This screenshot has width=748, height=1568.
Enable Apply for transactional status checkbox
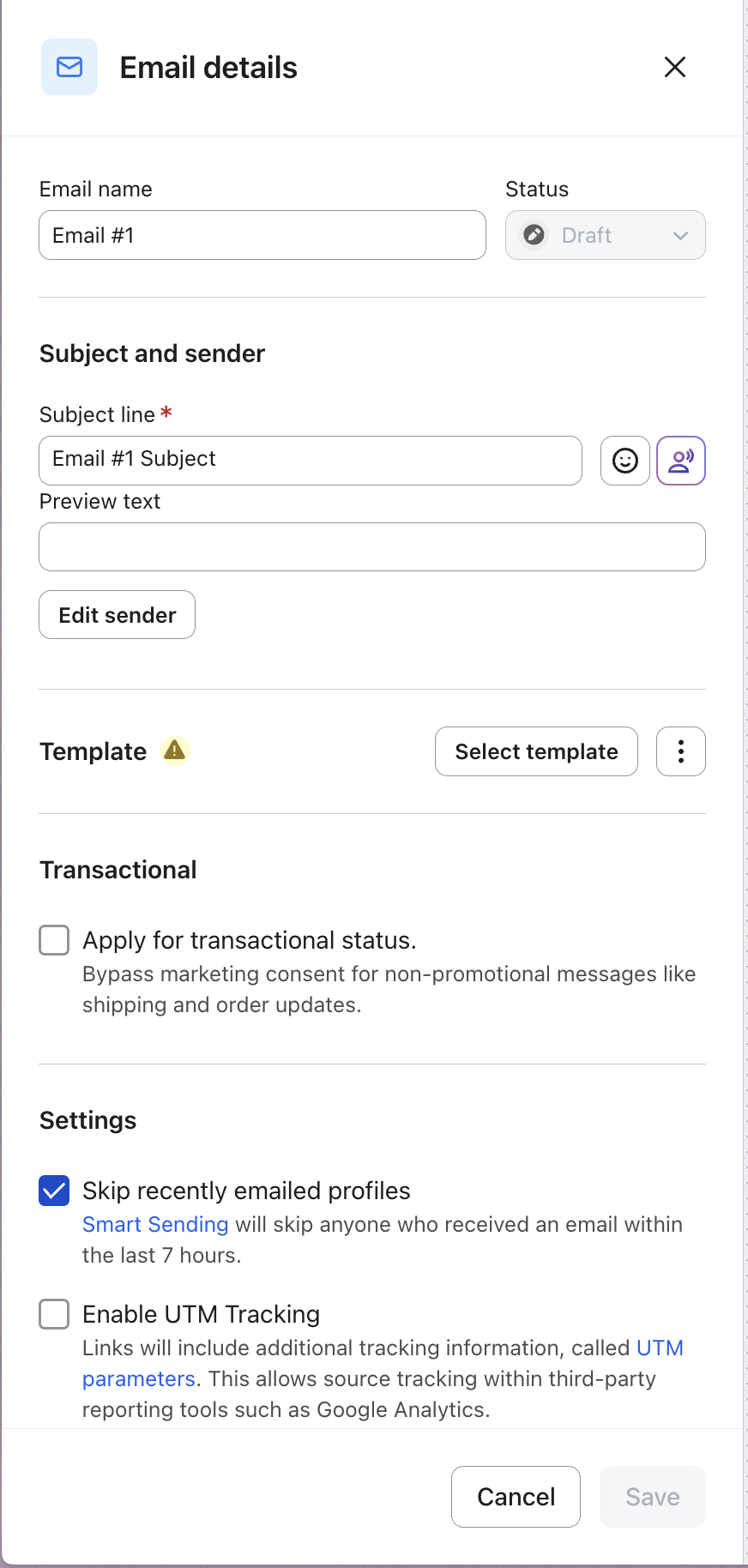[54, 940]
